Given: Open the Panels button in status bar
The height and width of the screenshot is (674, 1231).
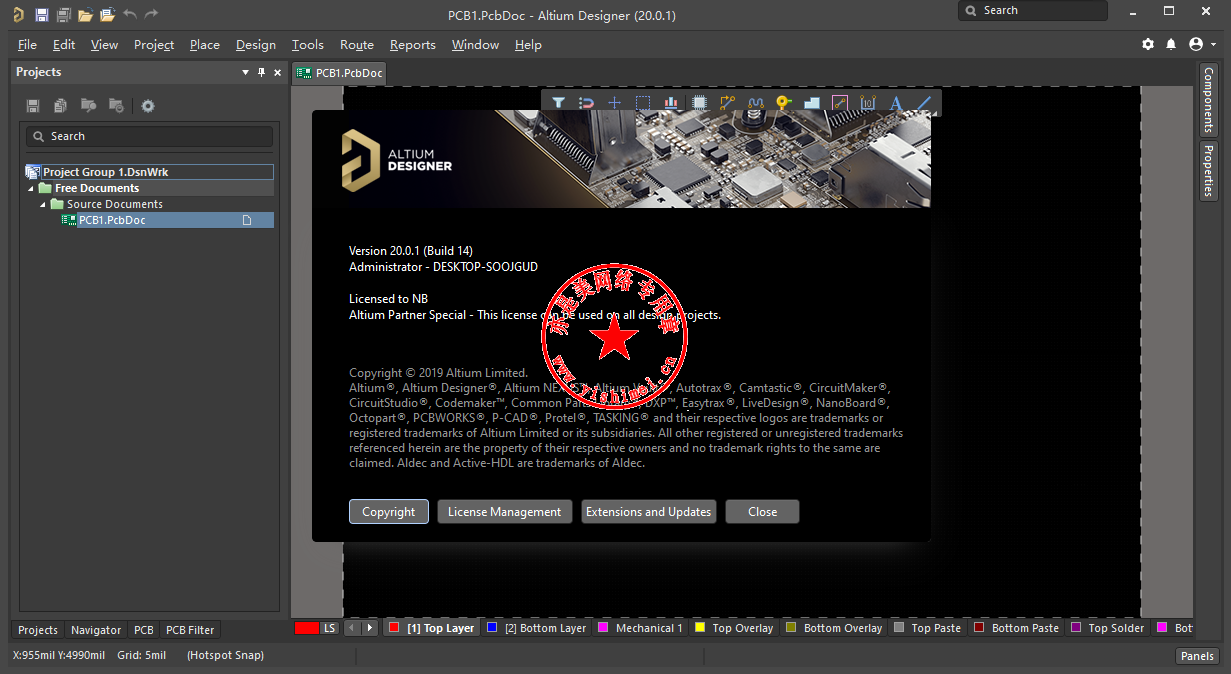Looking at the screenshot, I should (x=1197, y=656).
